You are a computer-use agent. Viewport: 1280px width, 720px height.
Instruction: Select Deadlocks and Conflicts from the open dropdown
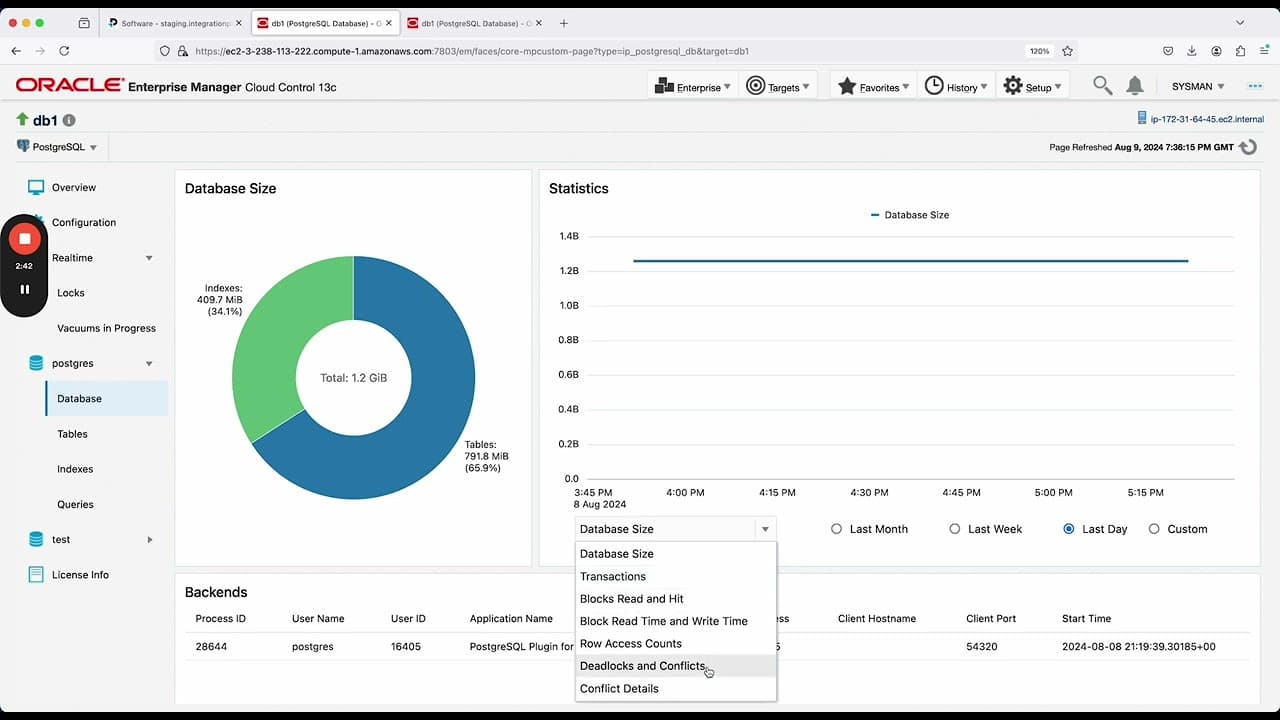[643, 666]
